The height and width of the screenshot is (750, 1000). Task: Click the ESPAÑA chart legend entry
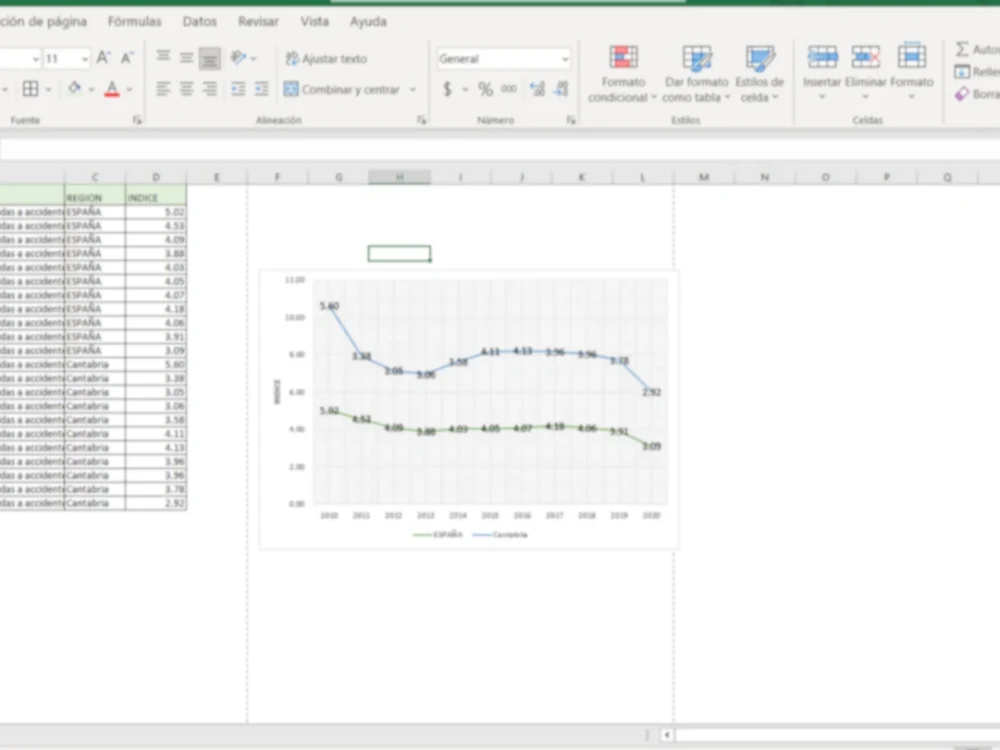coord(438,534)
